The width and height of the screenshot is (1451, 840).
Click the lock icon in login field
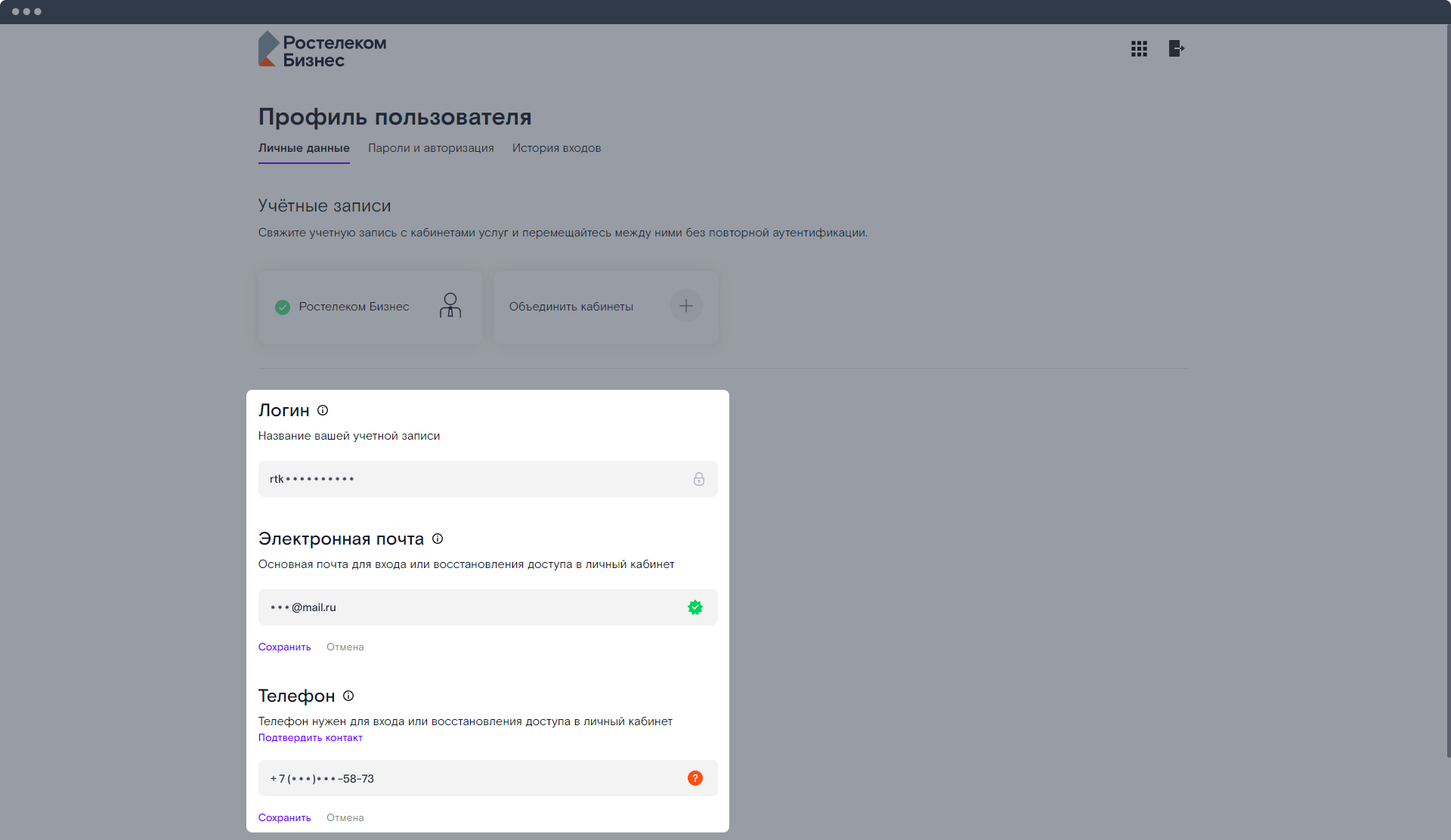699,479
